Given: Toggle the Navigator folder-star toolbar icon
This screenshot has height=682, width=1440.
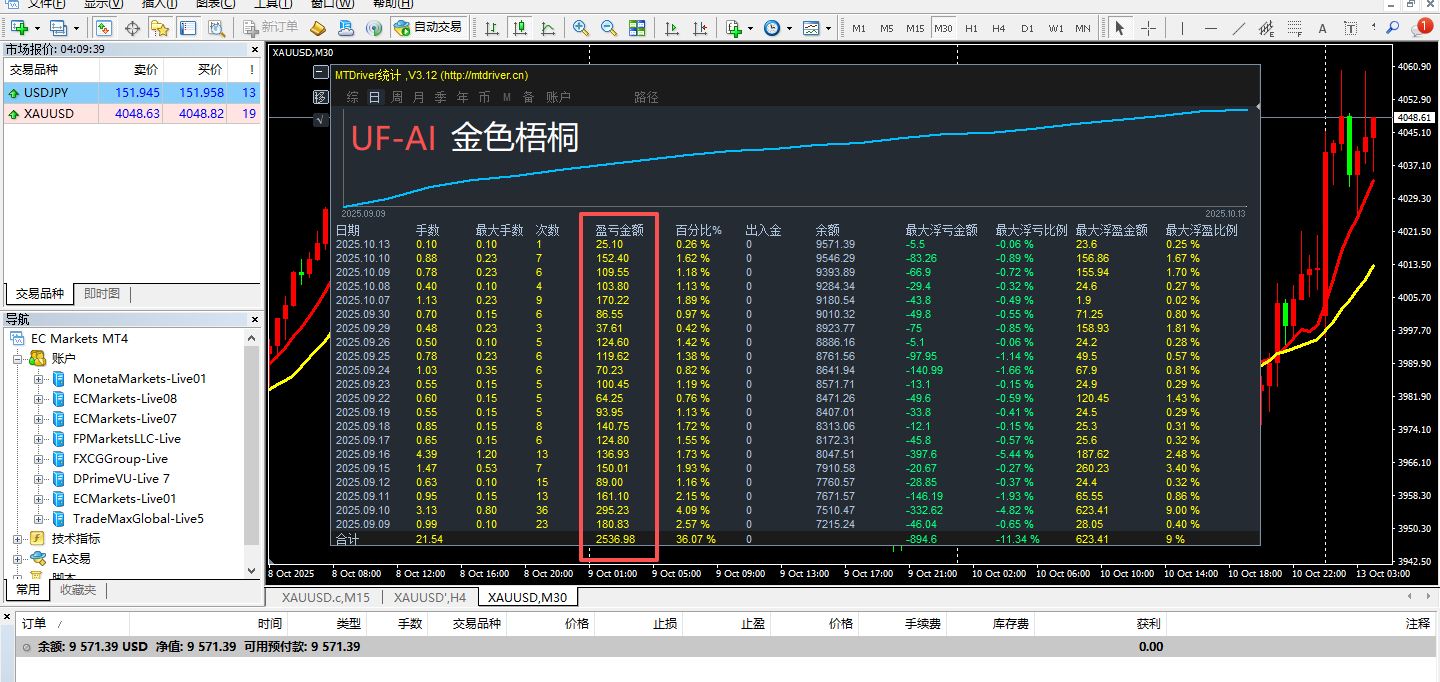Looking at the screenshot, I should tap(160, 28).
